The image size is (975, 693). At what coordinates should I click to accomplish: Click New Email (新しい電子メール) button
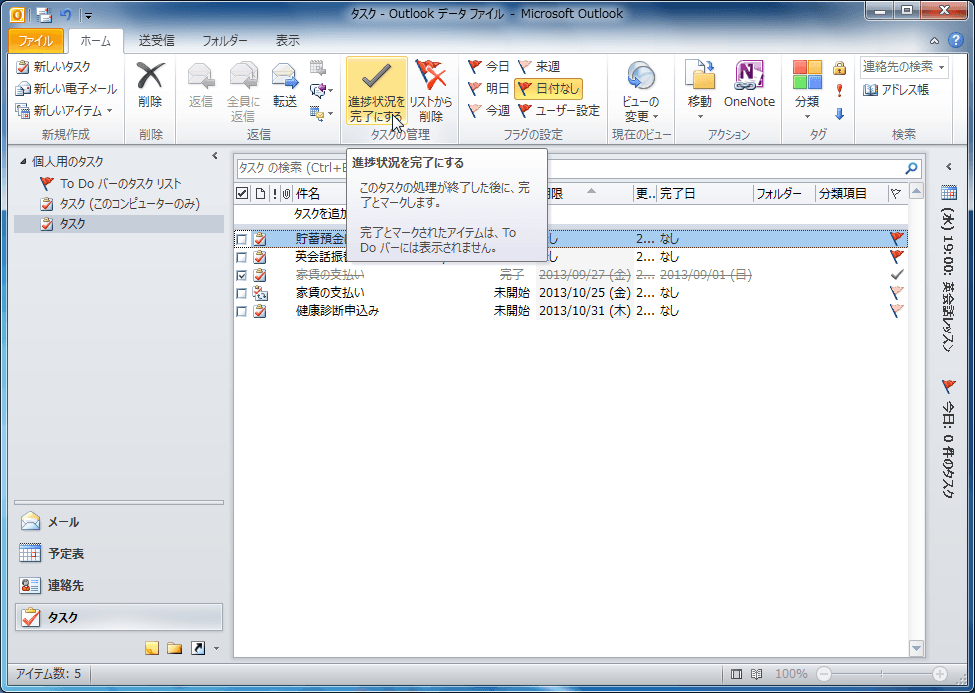tap(66, 88)
